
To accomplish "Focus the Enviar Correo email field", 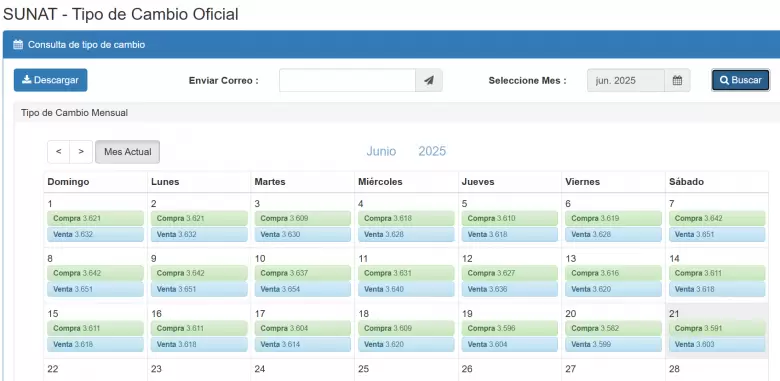I will click(347, 81).
